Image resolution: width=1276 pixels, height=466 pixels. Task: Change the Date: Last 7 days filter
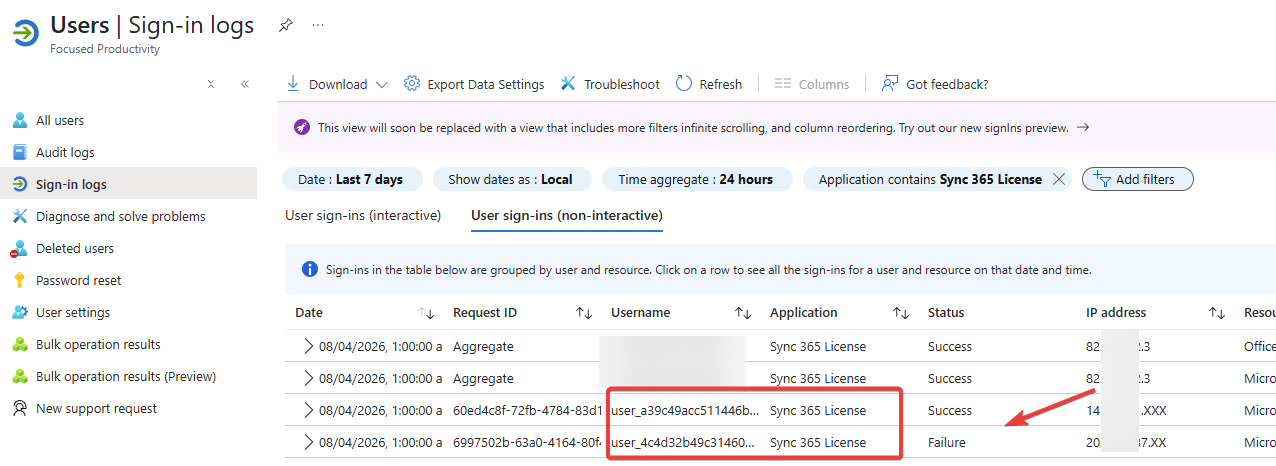352,179
